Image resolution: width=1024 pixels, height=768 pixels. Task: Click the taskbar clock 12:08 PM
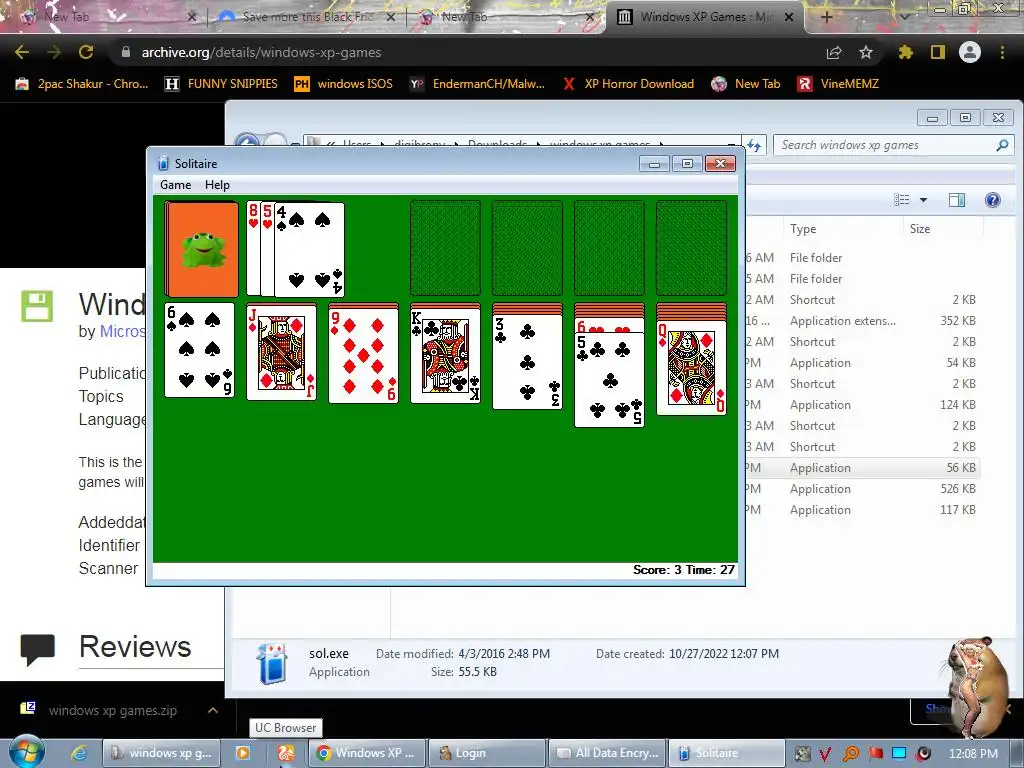(973, 753)
